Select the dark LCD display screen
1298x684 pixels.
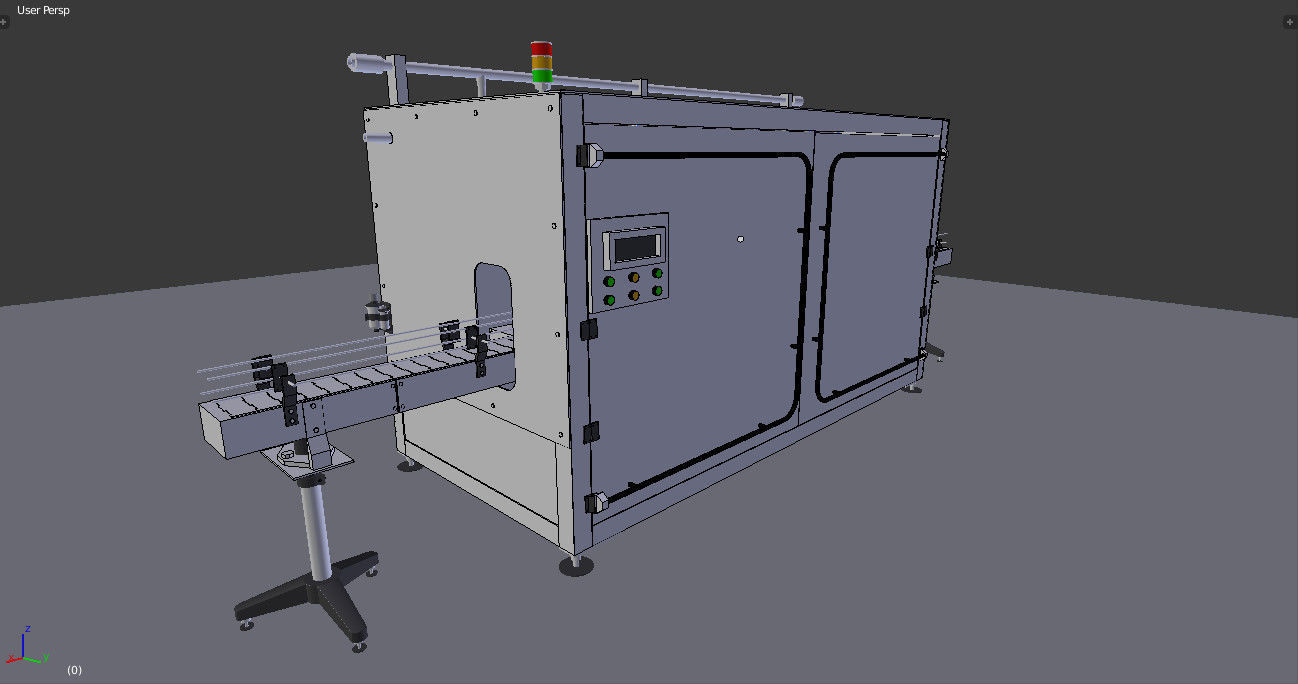pos(634,245)
